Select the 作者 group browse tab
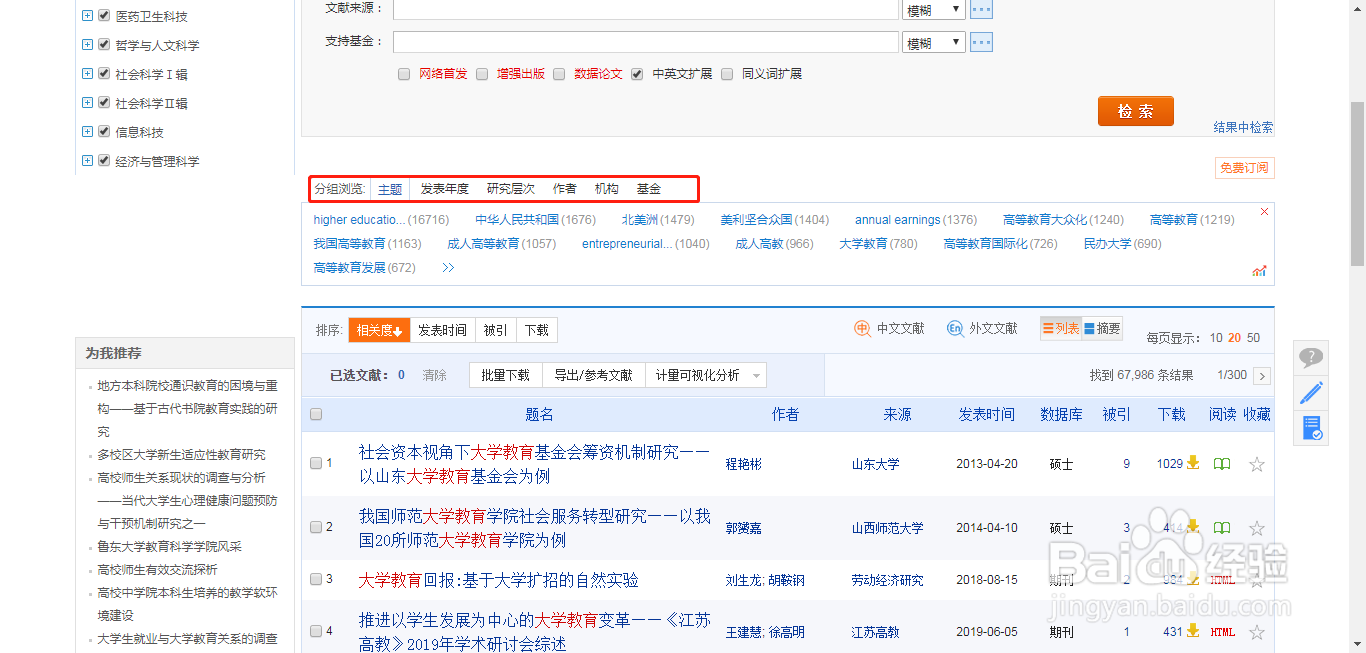Screen dimensions: 1366x653 tap(565, 188)
